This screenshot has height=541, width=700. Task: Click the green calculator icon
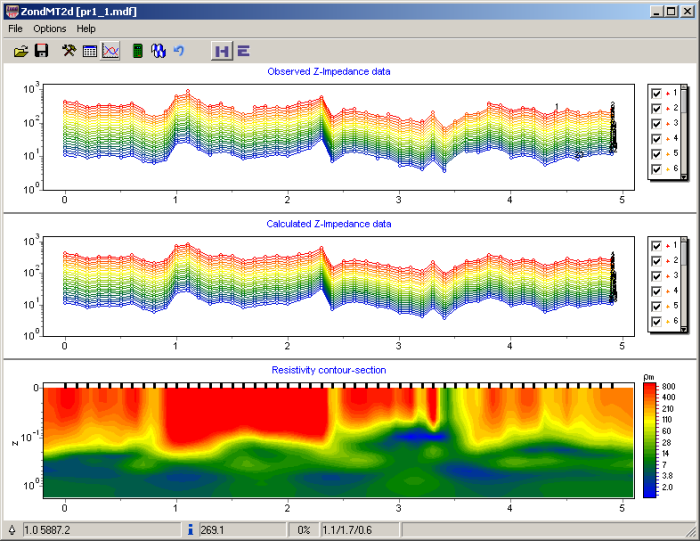[x=137, y=51]
